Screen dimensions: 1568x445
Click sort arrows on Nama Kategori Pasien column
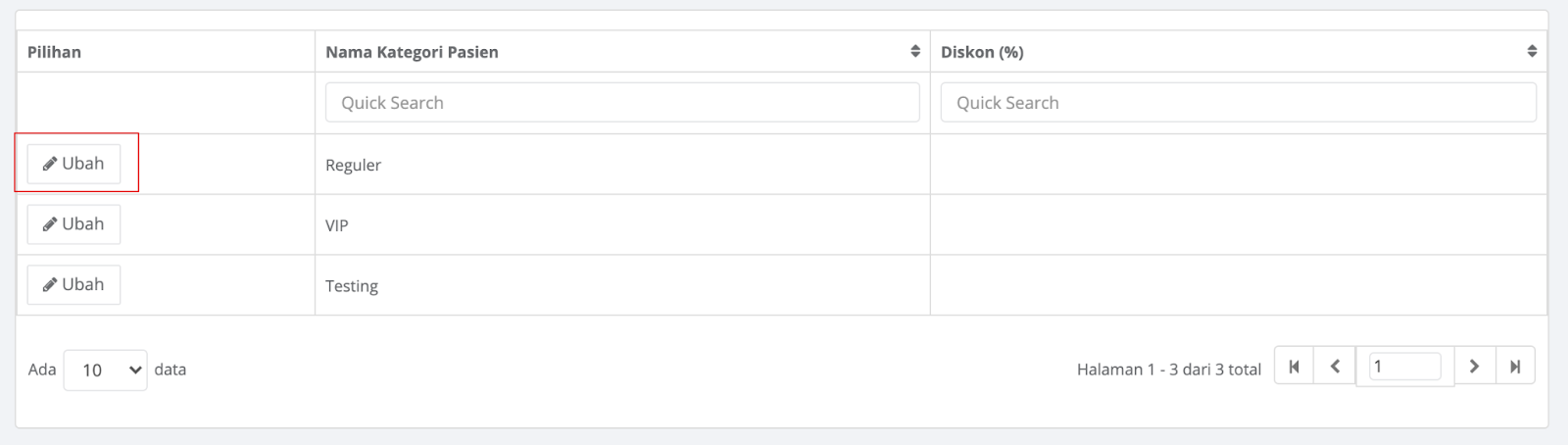click(x=915, y=51)
